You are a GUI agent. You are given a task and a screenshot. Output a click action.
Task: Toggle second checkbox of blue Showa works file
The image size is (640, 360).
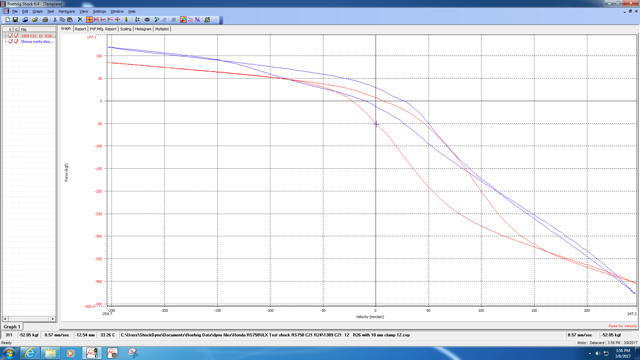[x=16, y=42]
